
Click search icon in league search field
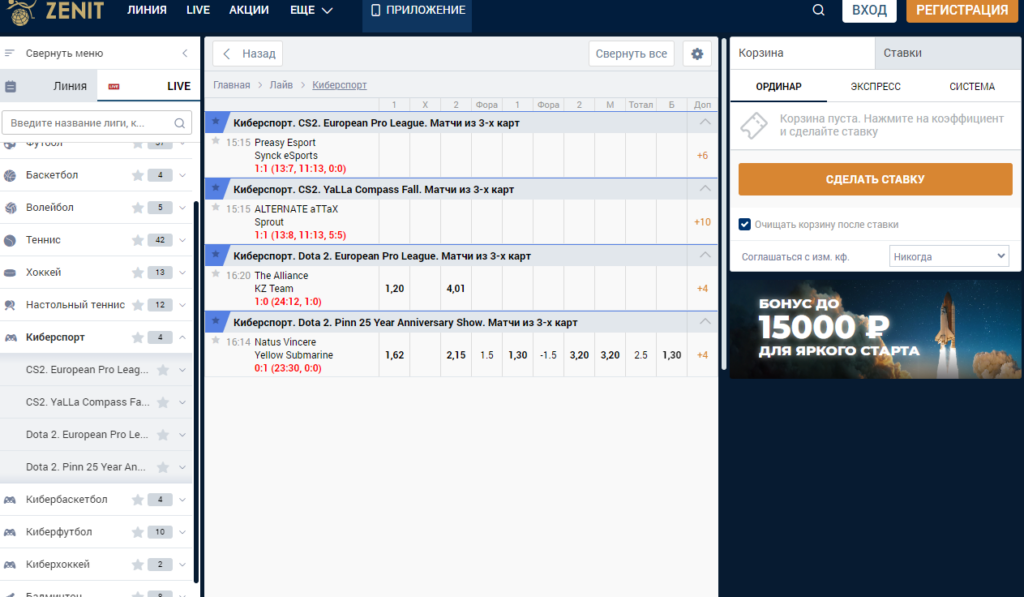tap(180, 123)
